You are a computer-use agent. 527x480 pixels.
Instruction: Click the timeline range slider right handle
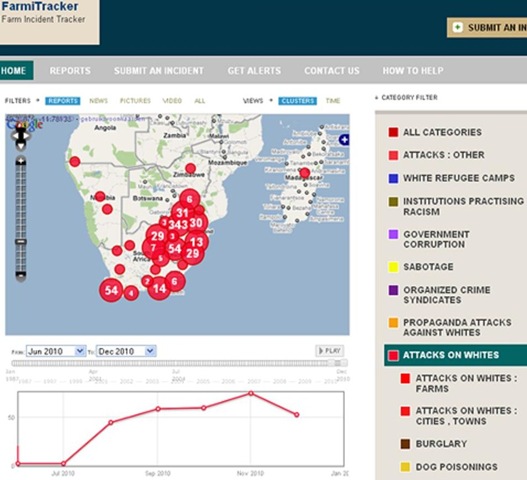coord(344,363)
